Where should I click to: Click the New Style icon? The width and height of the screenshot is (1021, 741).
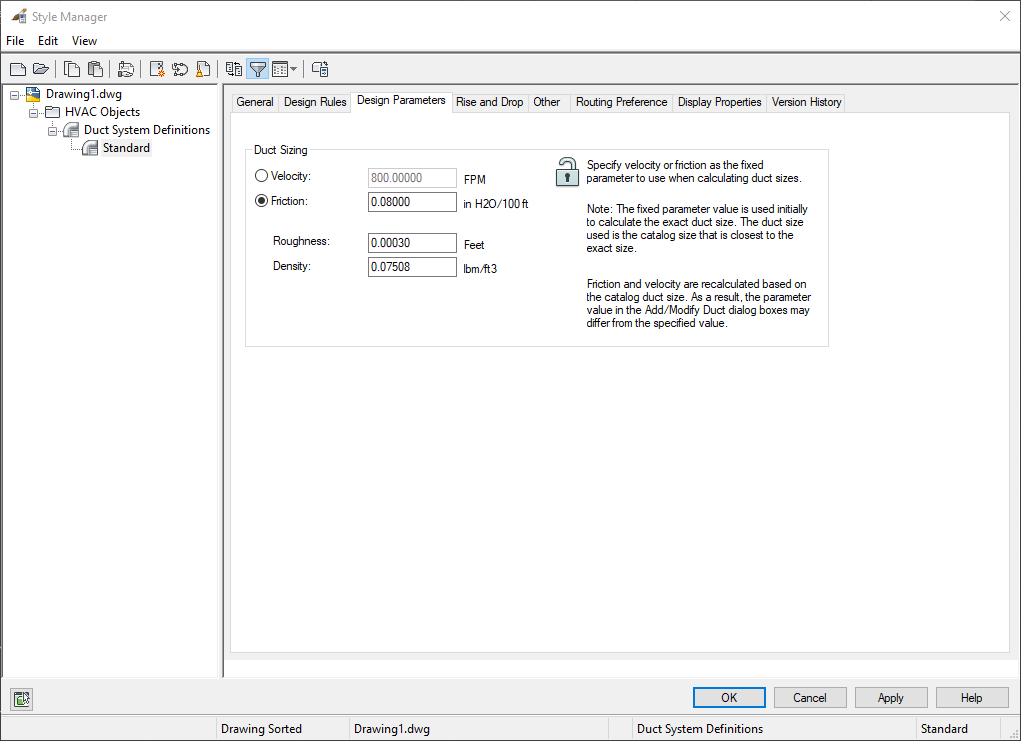click(157, 69)
